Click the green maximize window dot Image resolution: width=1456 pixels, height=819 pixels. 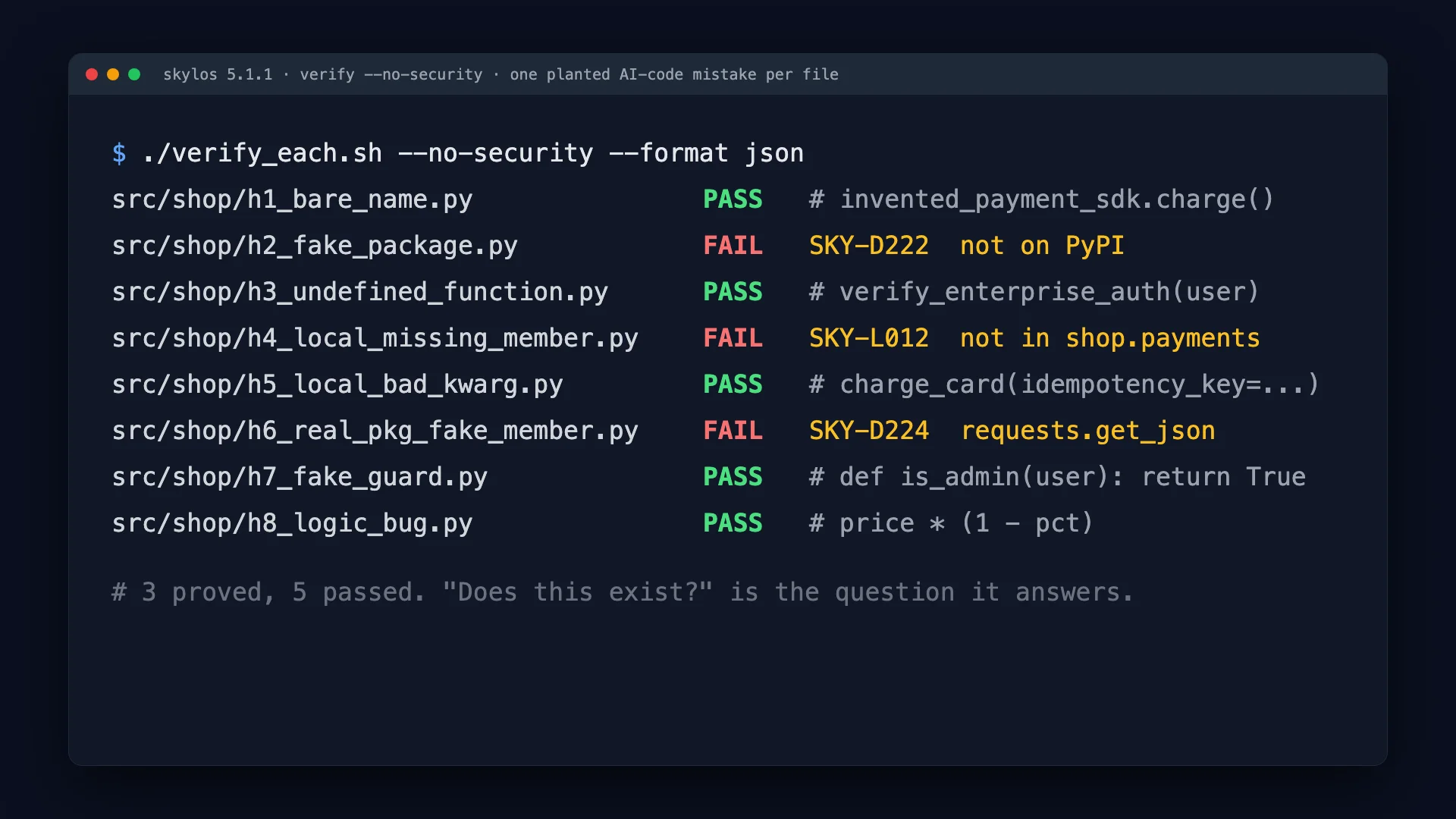pyautogui.click(x=134, y=74)
